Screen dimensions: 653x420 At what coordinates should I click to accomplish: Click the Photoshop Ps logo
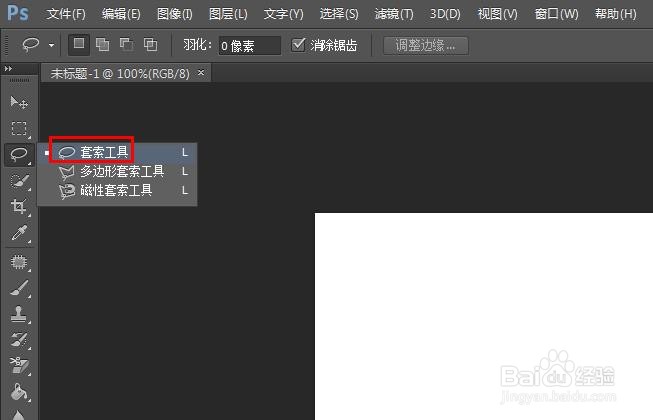click(x=18, y=13)
